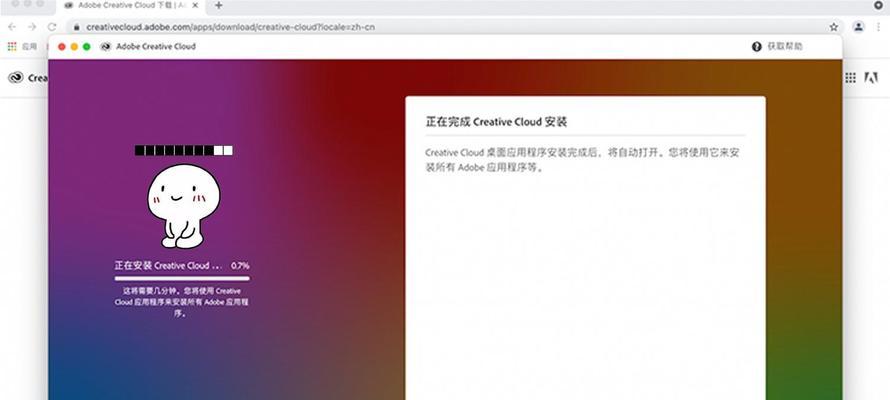Click the Creative Cloud logo on the webpage
Screen dimensions: 890x400
click(x=15, y=78)
